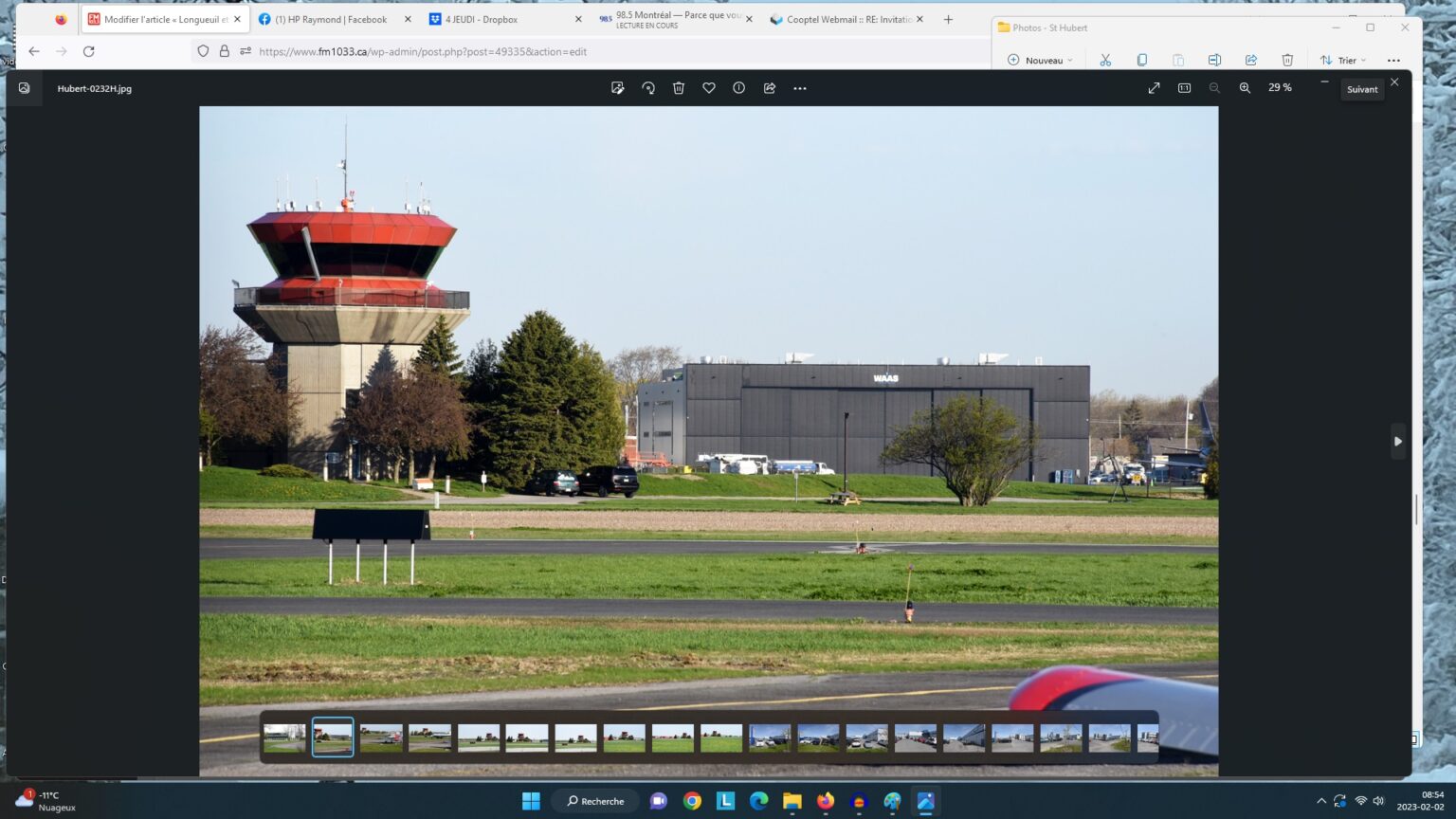This screenshot has height=819, width=1456.
Task: Click the Recherche search button on taskbar
Action: click(595, 801)
